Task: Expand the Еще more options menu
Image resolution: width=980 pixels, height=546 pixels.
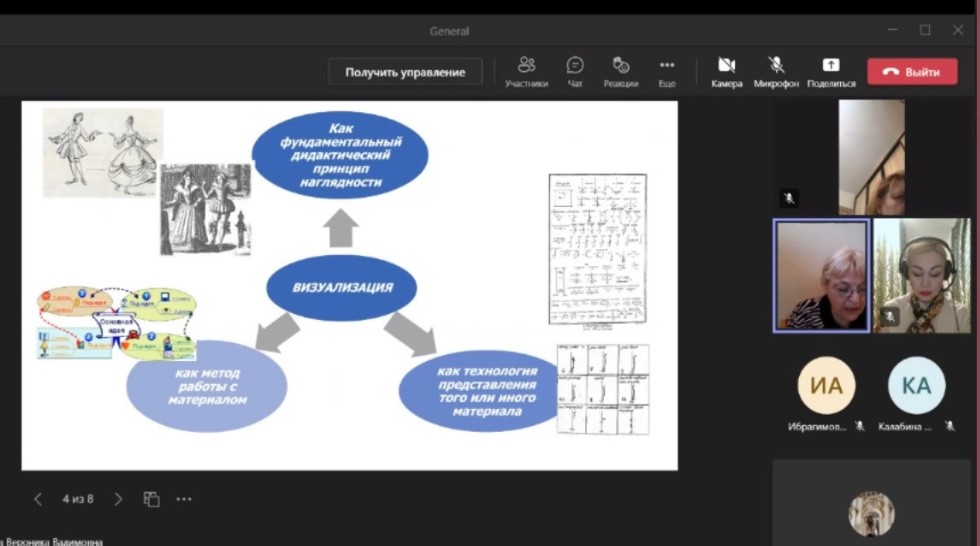Action: pyautogui.click(x=667, y=71)
